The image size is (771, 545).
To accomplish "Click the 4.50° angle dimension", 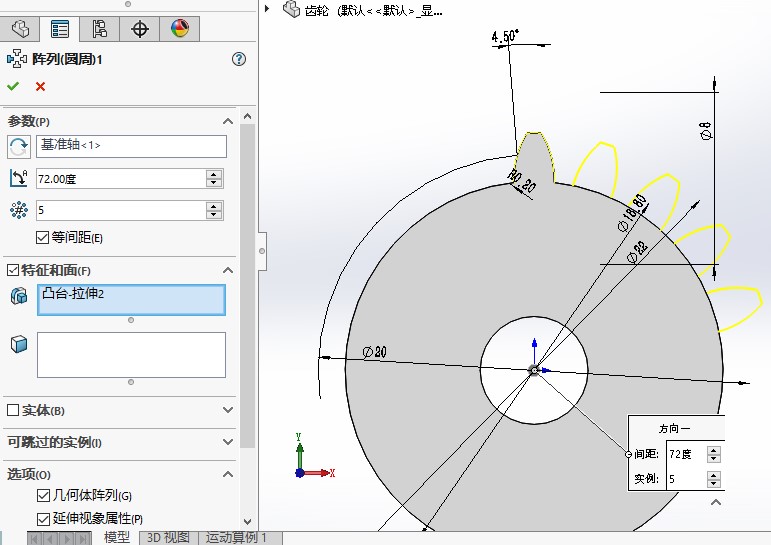I will tap(505, 36).
